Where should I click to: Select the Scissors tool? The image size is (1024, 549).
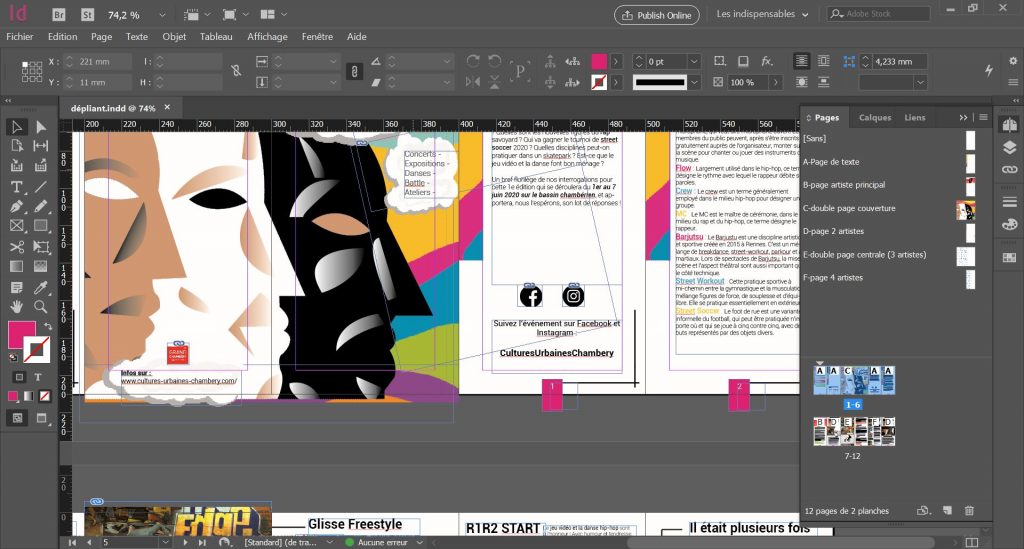tap(17, 247)
